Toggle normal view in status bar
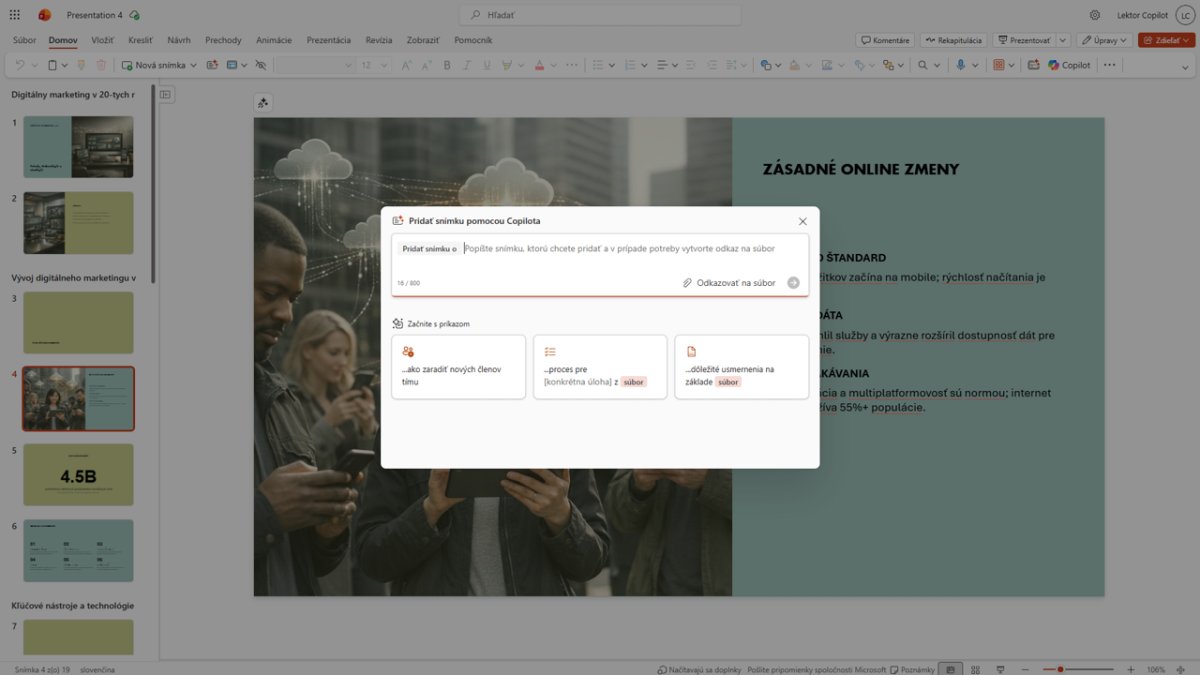This screenshot has width=1200, height=675. tap(950, 669)
